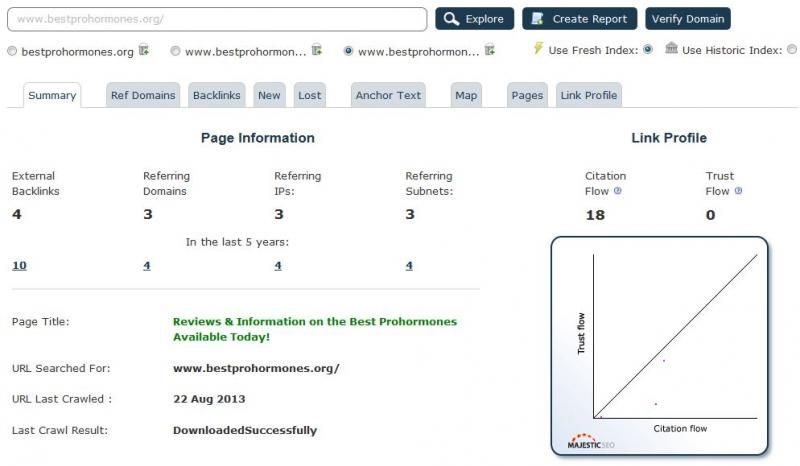The image size is (800, 466).
Task: Open the 4 referring subnets five-year link
Action: 409,265
